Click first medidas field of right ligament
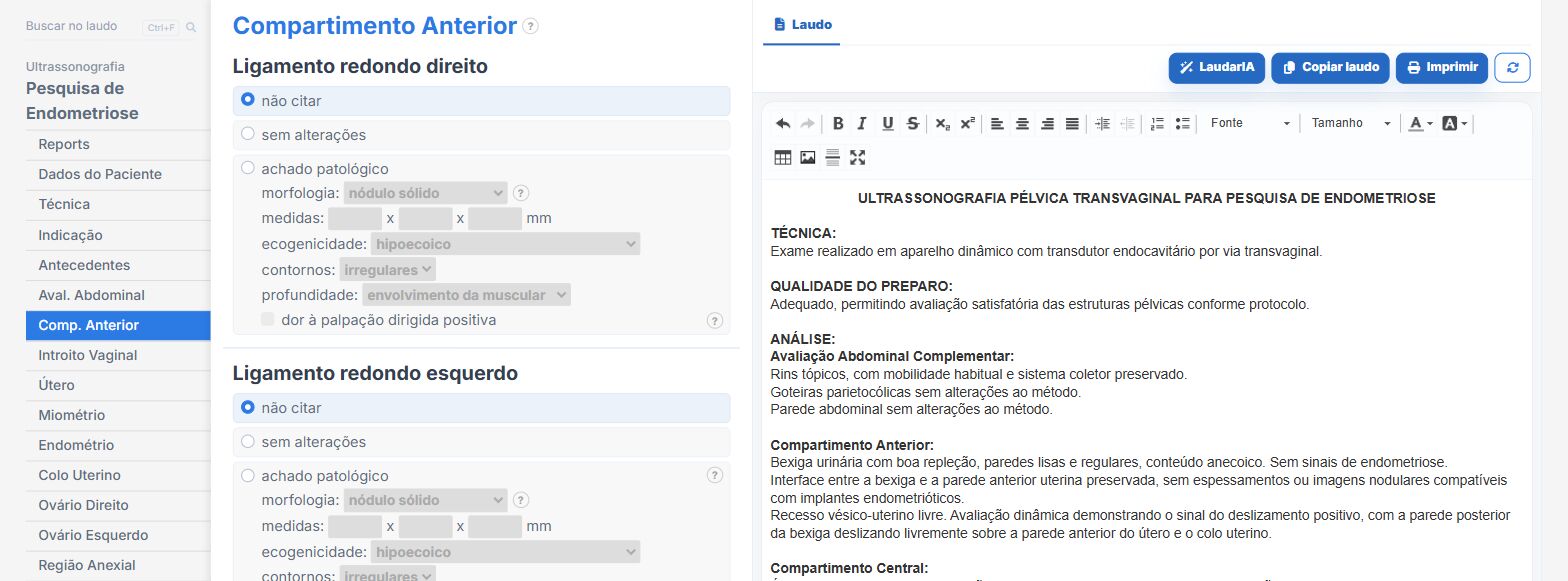Image resolution: width=1568 pixels, height=581 pixels. (x=355, y=218)
